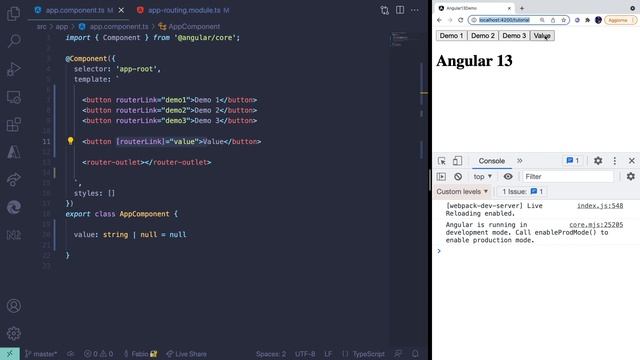Click the browser back arrow
The width and height of the screenshot is (640, 360).
coord(439,20)
